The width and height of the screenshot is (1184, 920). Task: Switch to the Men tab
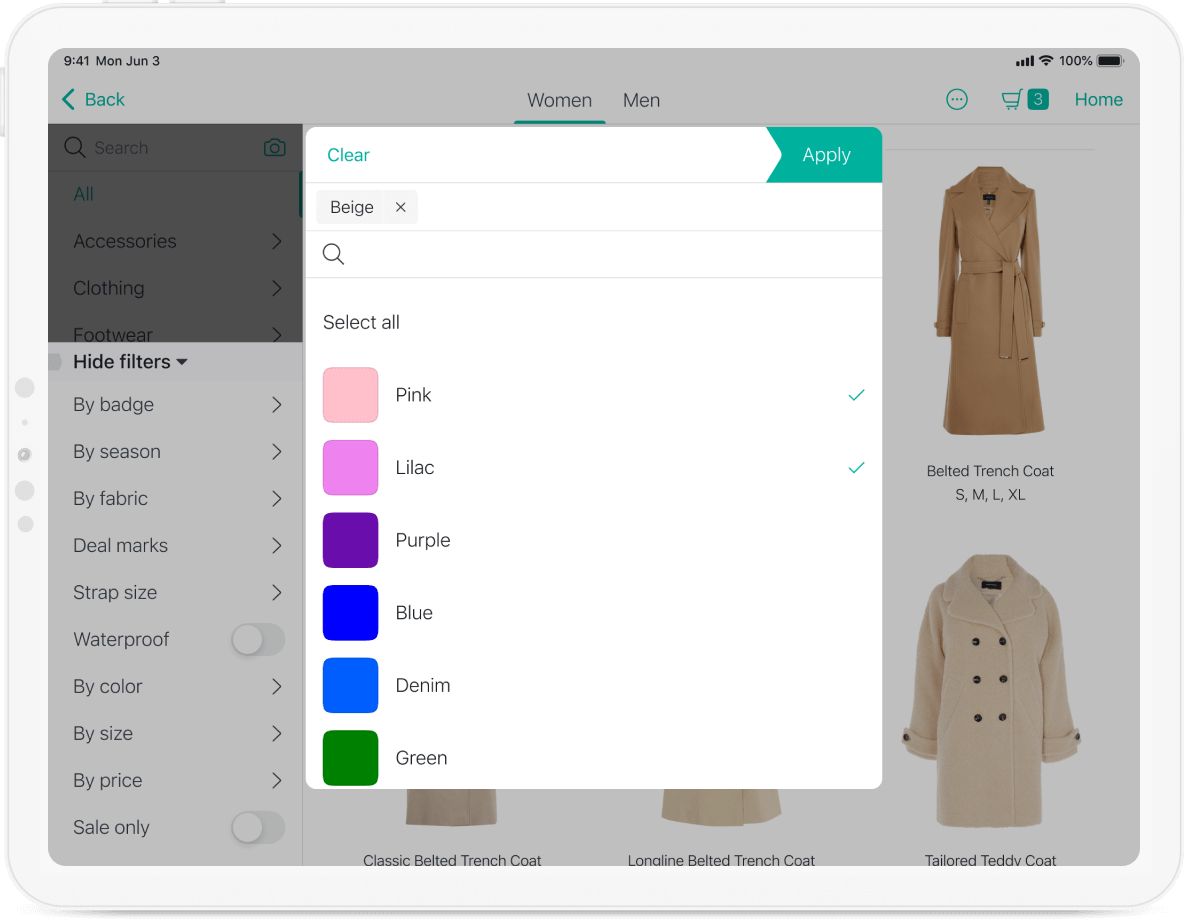click(641, 100)
